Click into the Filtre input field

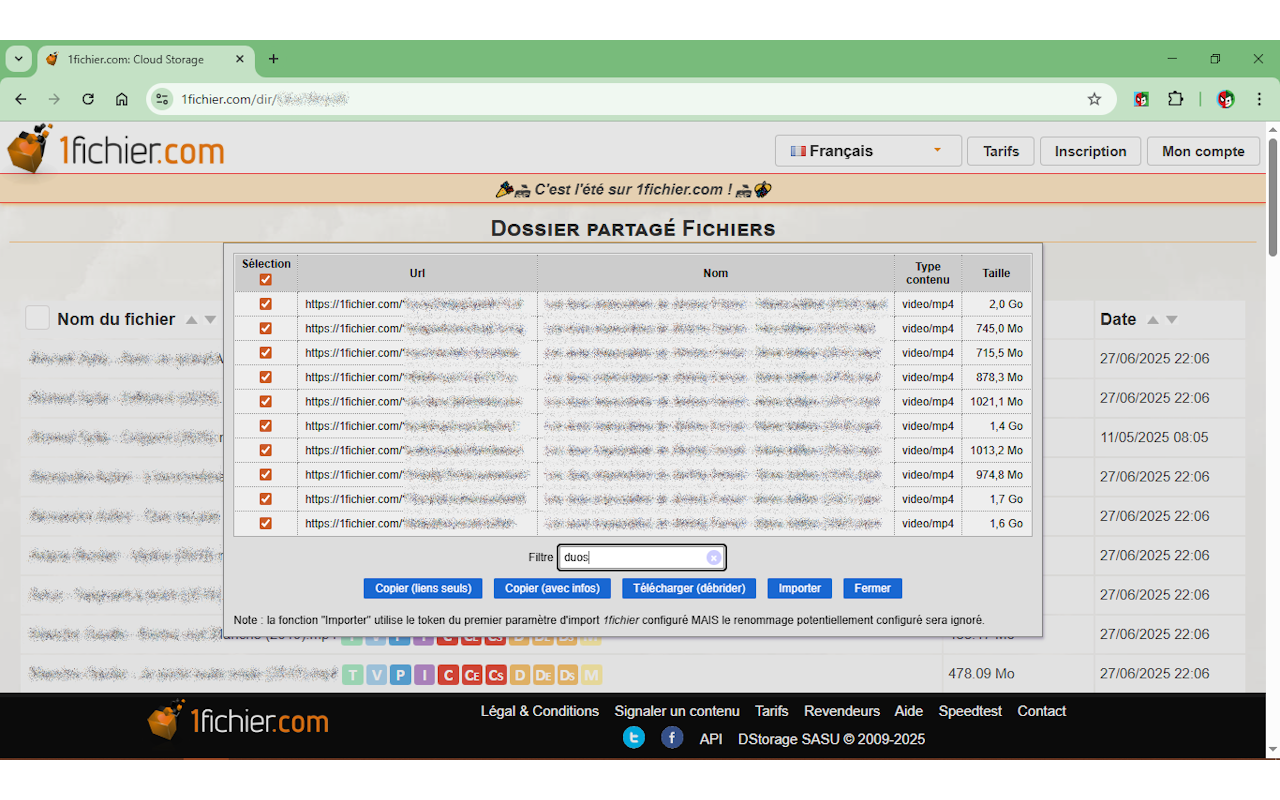(641, 558)
